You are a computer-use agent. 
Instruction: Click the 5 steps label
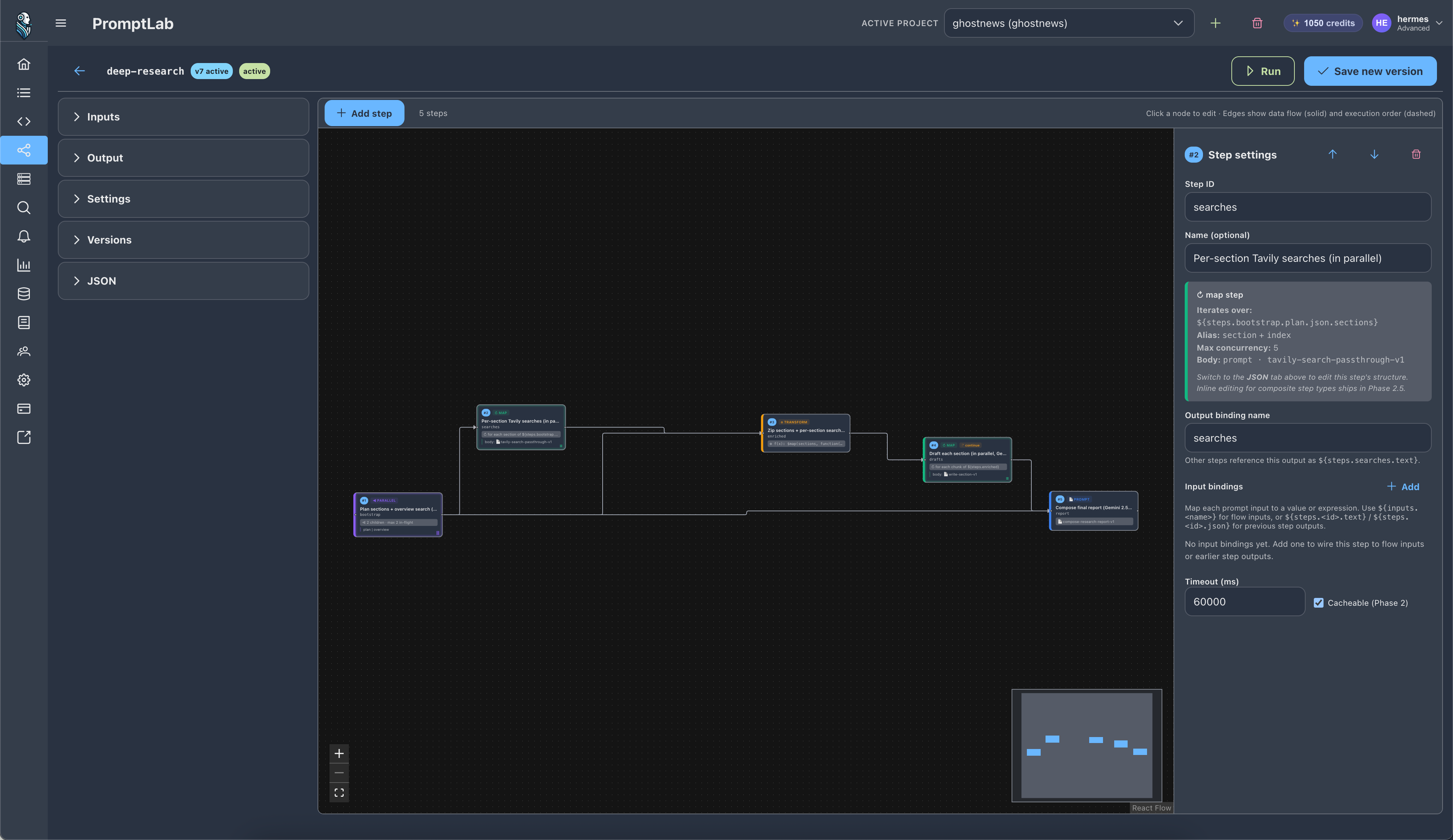(x=433, y=113)
